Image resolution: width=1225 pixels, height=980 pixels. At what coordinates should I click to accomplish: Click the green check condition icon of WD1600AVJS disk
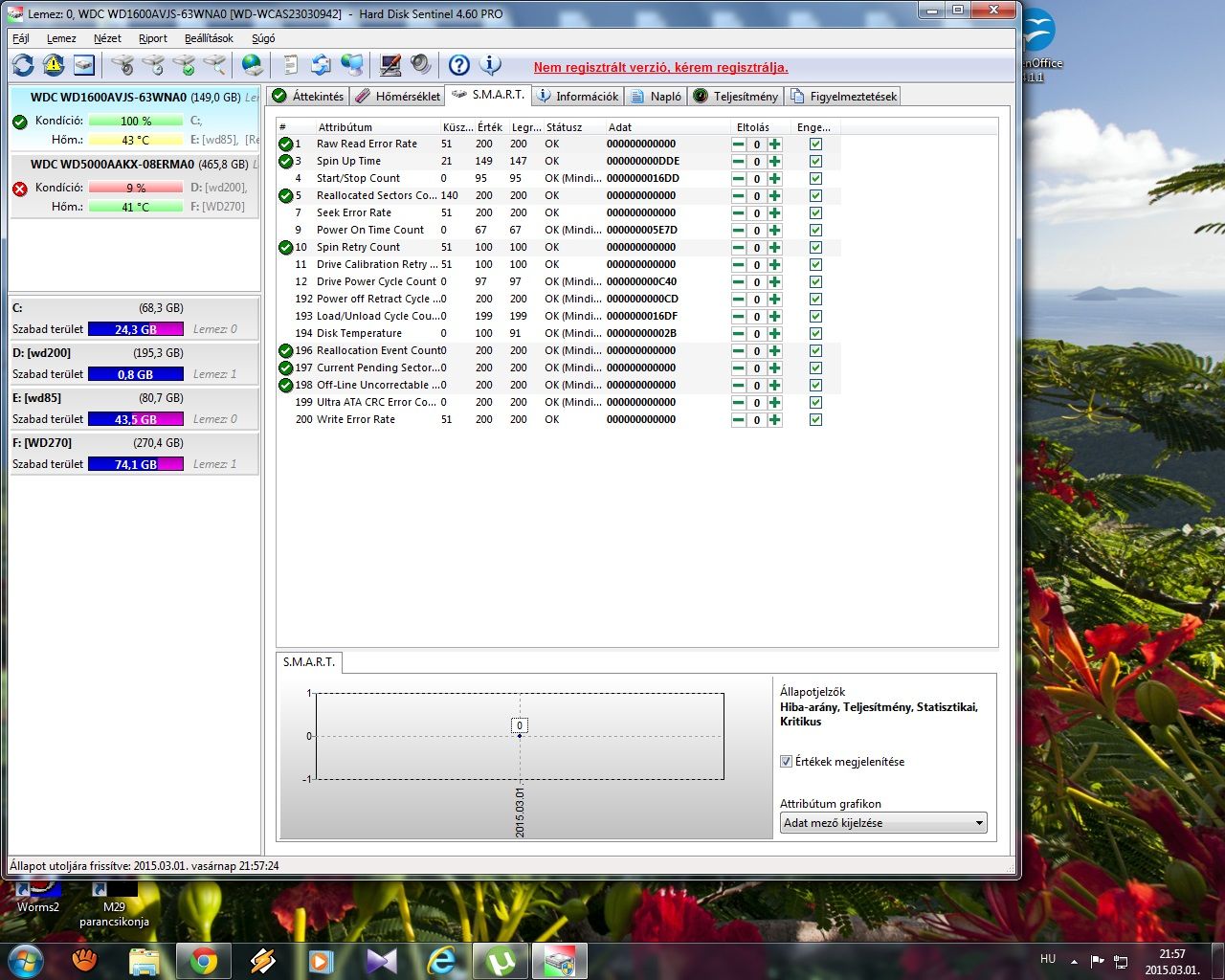[19, 122]
